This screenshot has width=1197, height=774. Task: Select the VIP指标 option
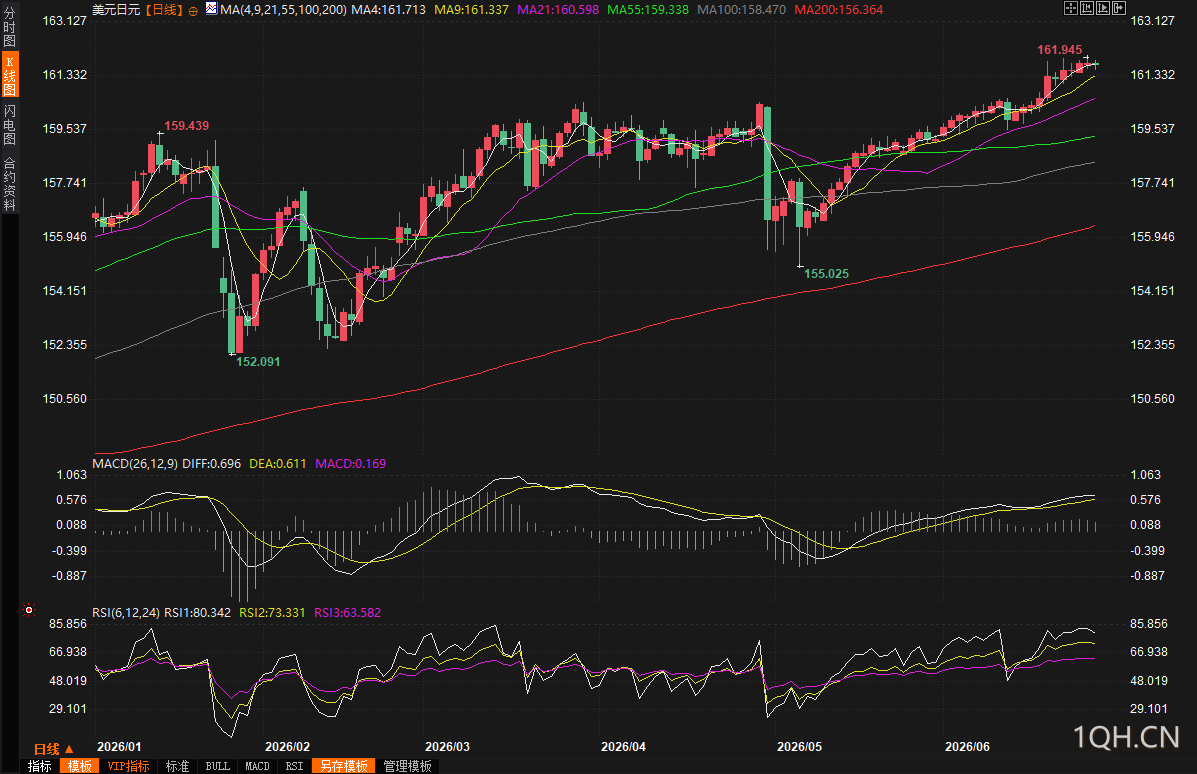128,766
